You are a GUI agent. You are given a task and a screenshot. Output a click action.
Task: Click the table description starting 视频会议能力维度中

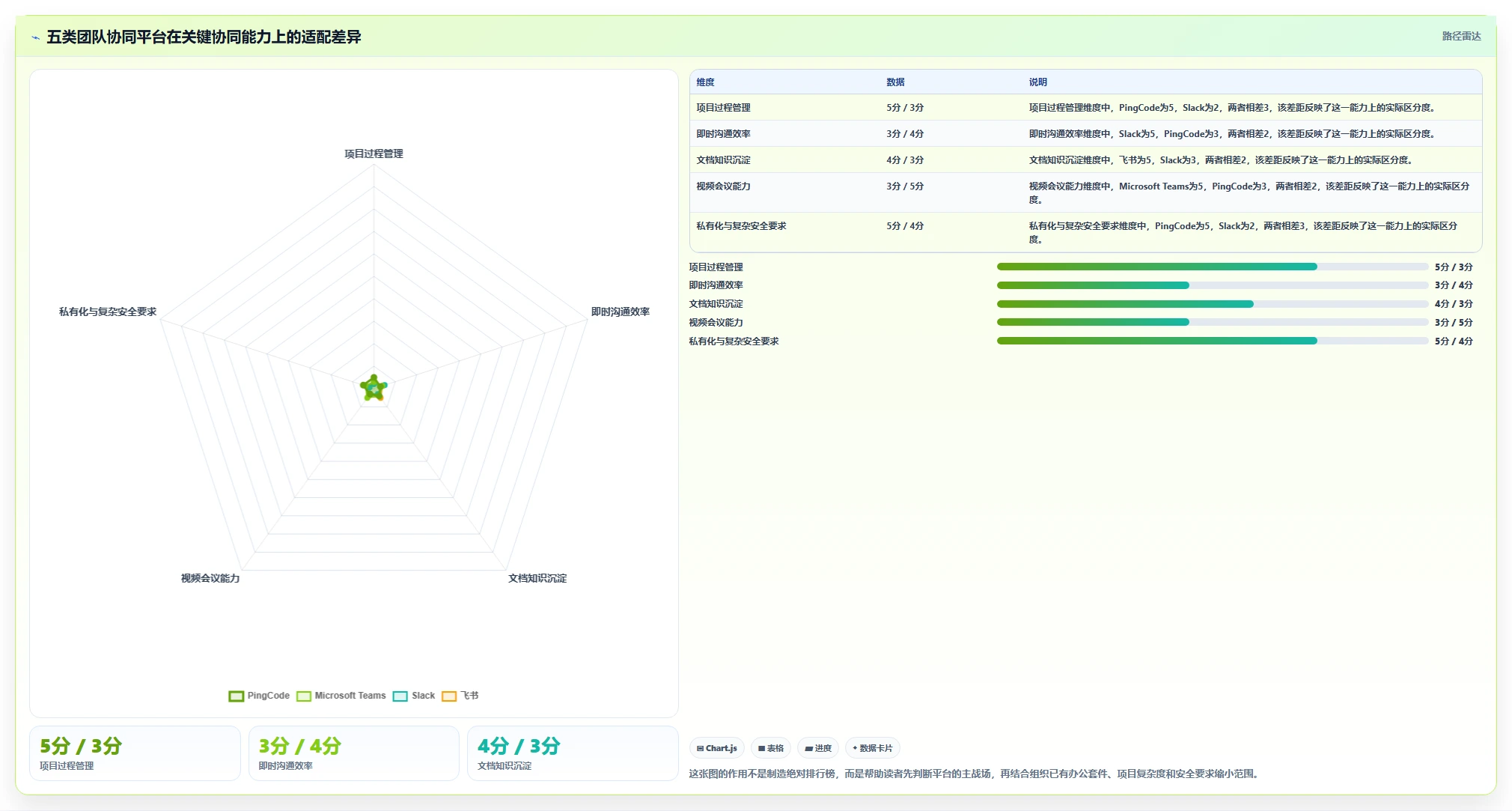[1249, 193]
